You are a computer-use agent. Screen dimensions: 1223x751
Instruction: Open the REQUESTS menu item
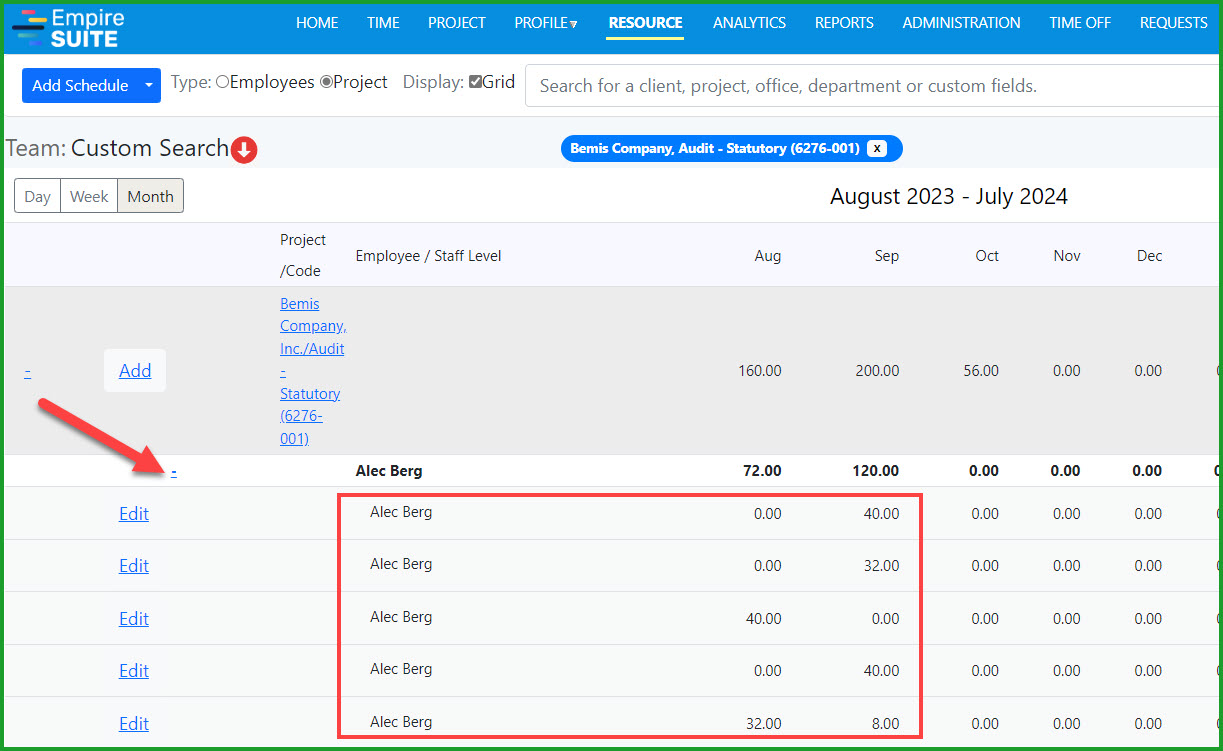pyautogui.click(x=1173, y=23)
